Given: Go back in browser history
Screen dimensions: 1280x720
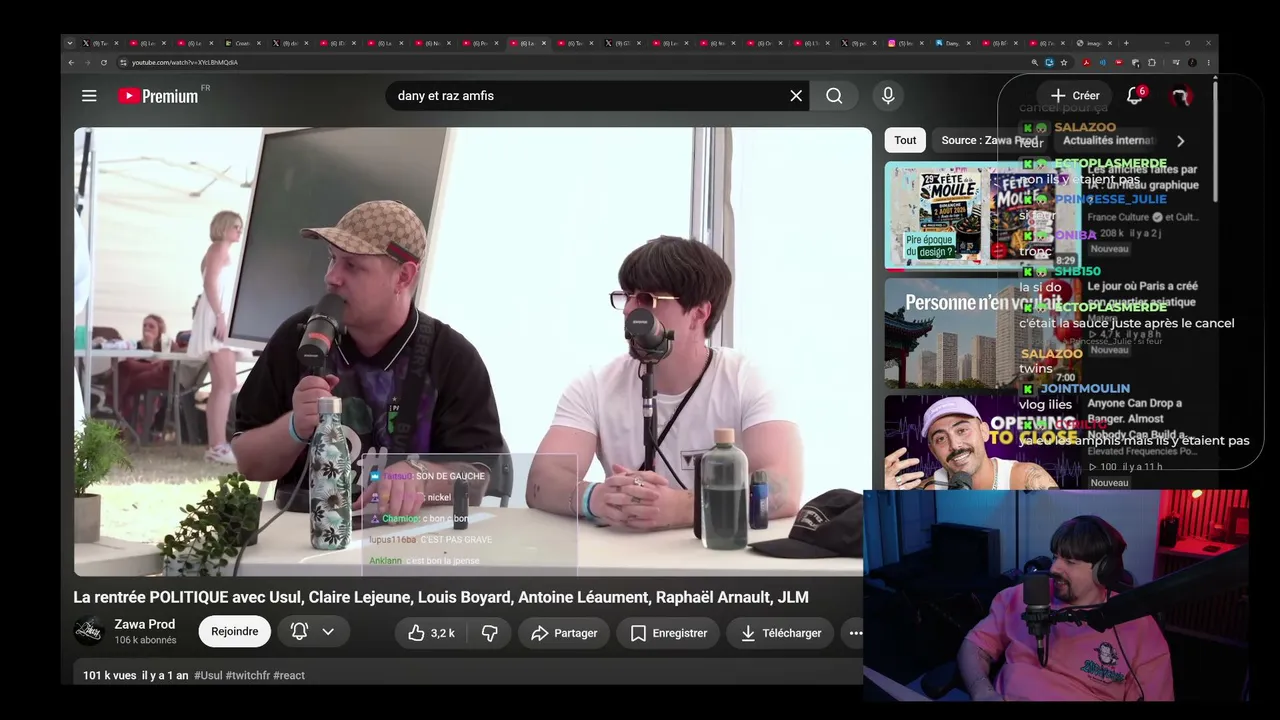Looking at the screenshot, I should point(71,63).
